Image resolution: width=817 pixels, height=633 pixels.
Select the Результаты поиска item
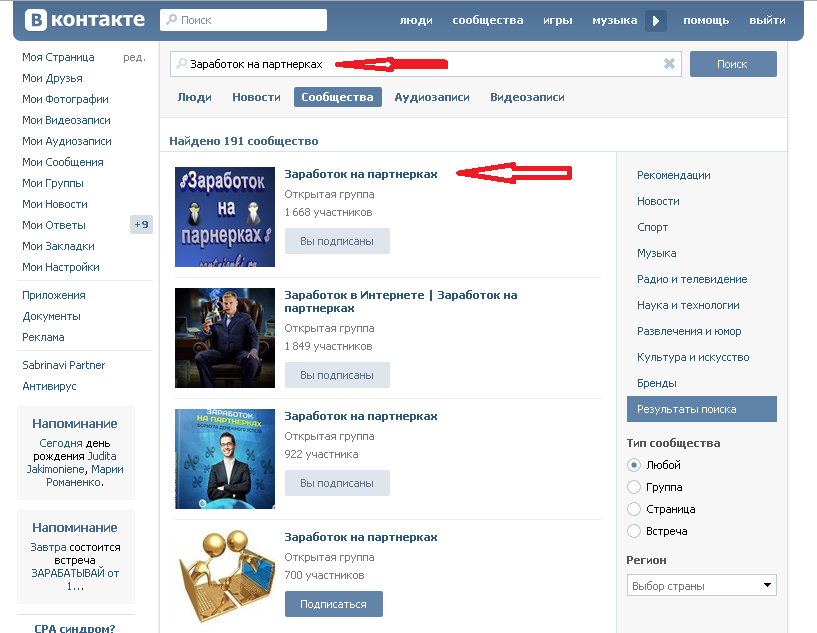(x=702, y=409)
